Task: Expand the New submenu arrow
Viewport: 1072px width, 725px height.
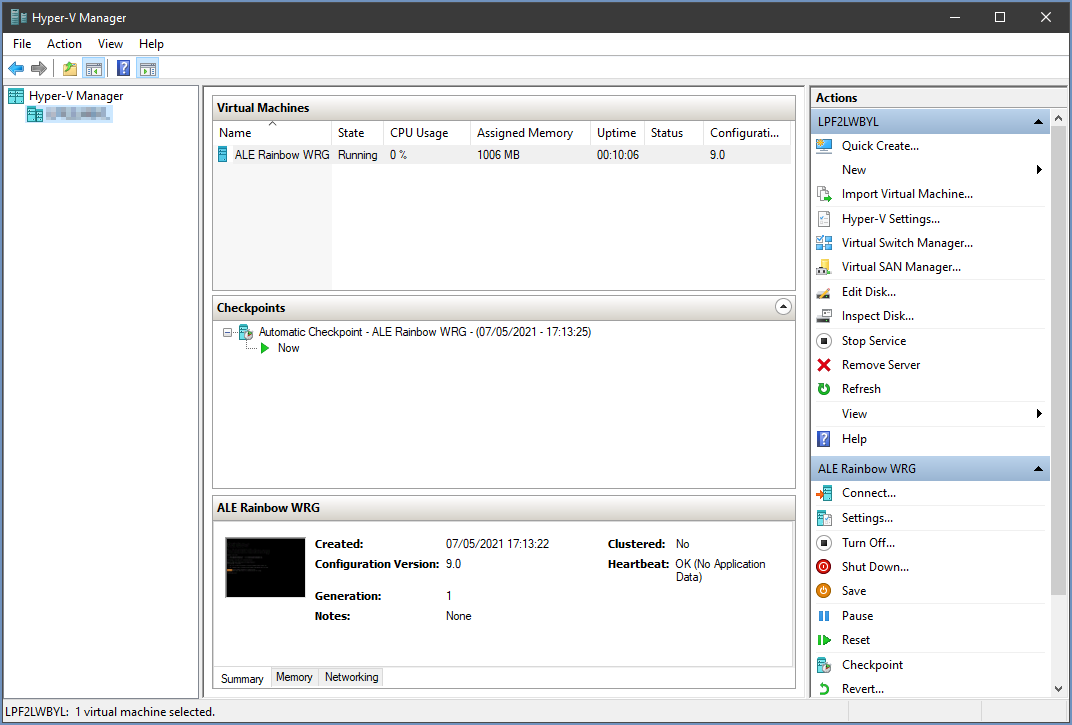Action: 1038,170
